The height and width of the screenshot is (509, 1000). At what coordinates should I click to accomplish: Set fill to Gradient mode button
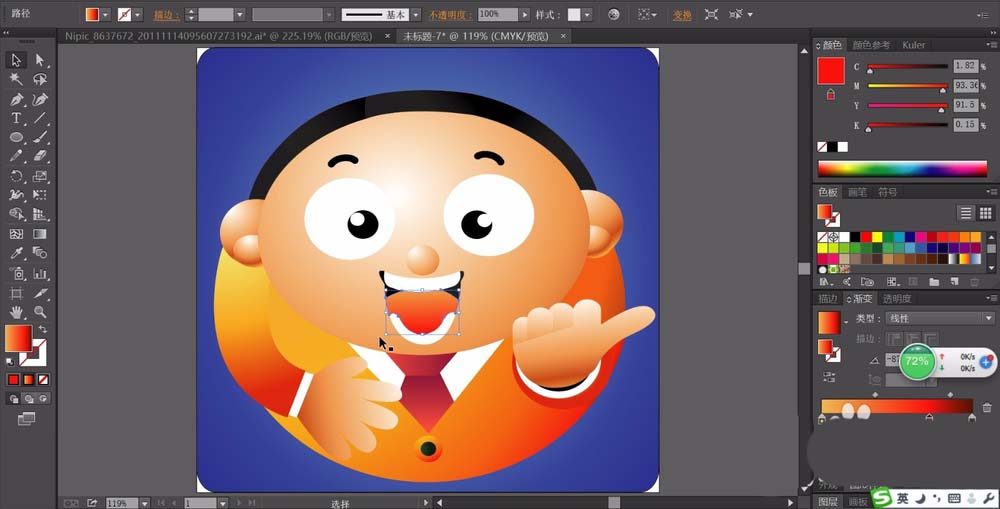pyautogui.click(x=29, y=380)
